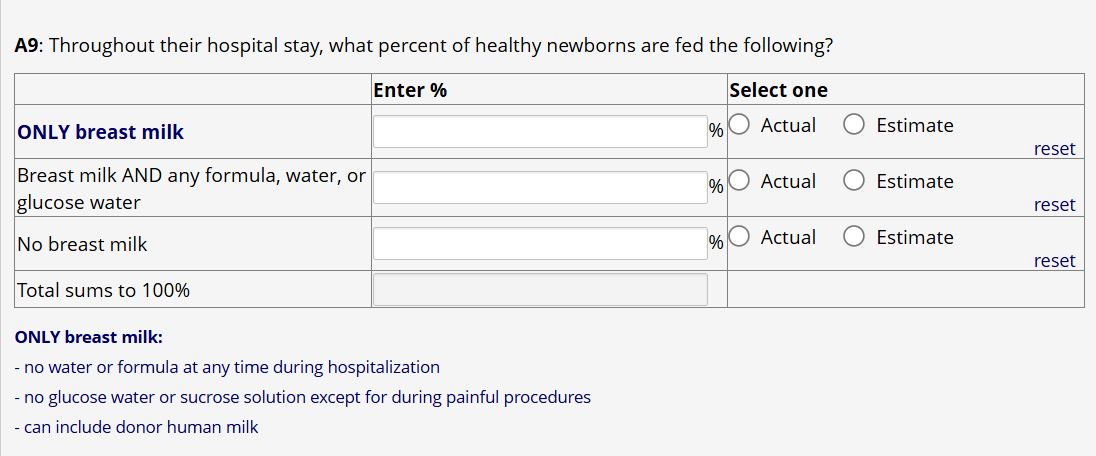Select Actual for ONLY breast milk

(740, 126)
